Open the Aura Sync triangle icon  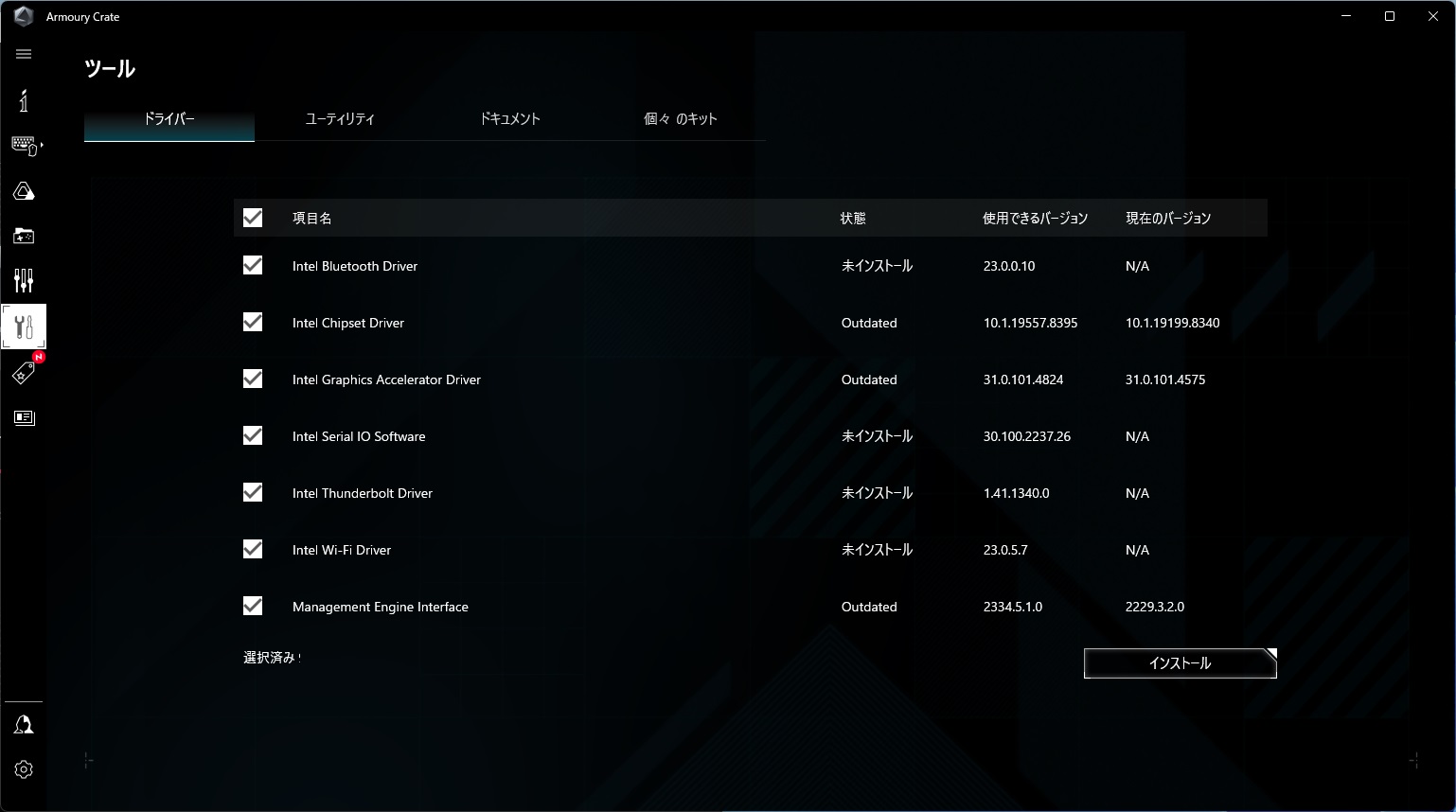[x=24, y=191]
